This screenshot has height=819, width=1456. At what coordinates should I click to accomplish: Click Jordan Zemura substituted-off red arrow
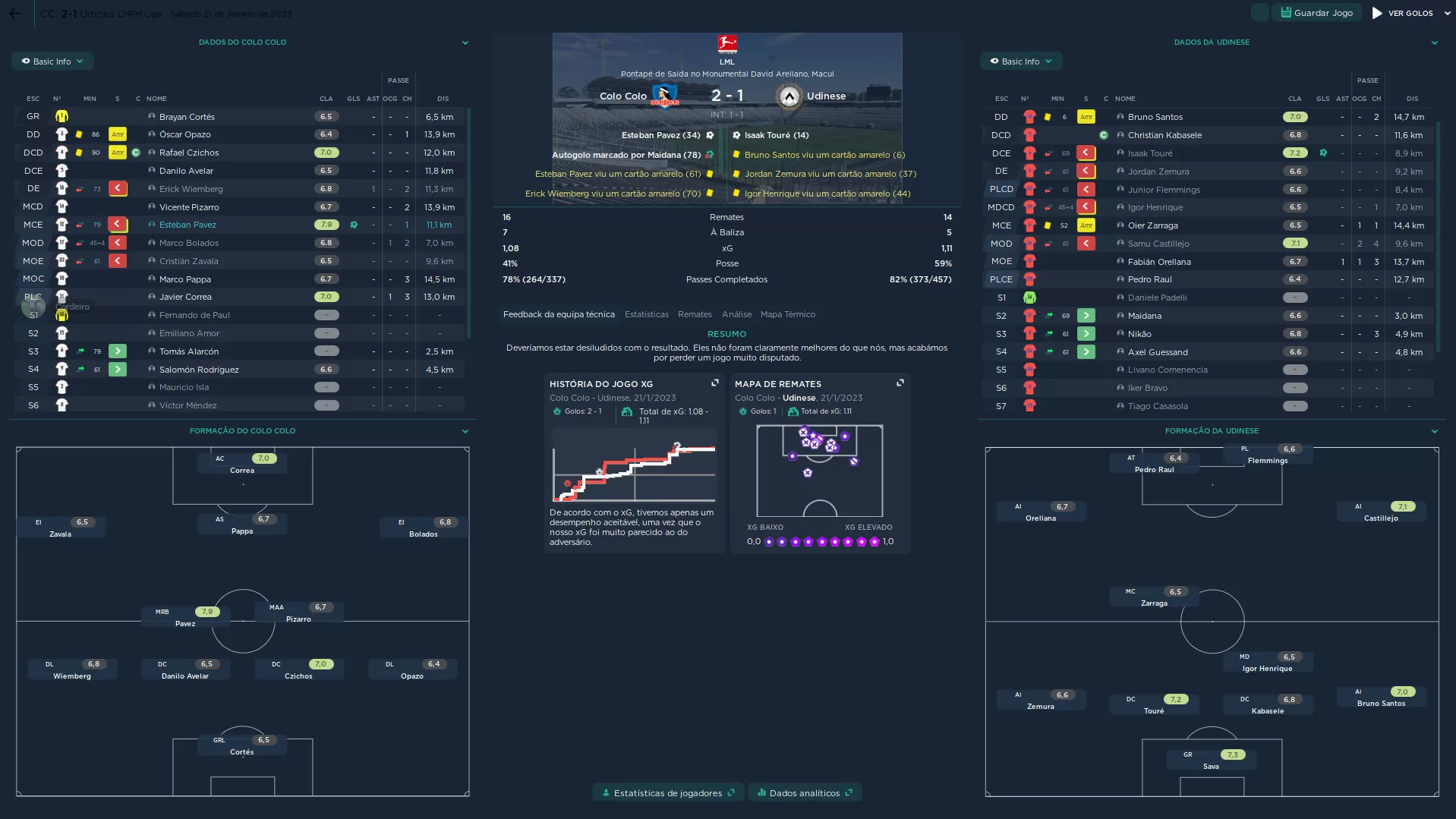(x=1086, y=172)
